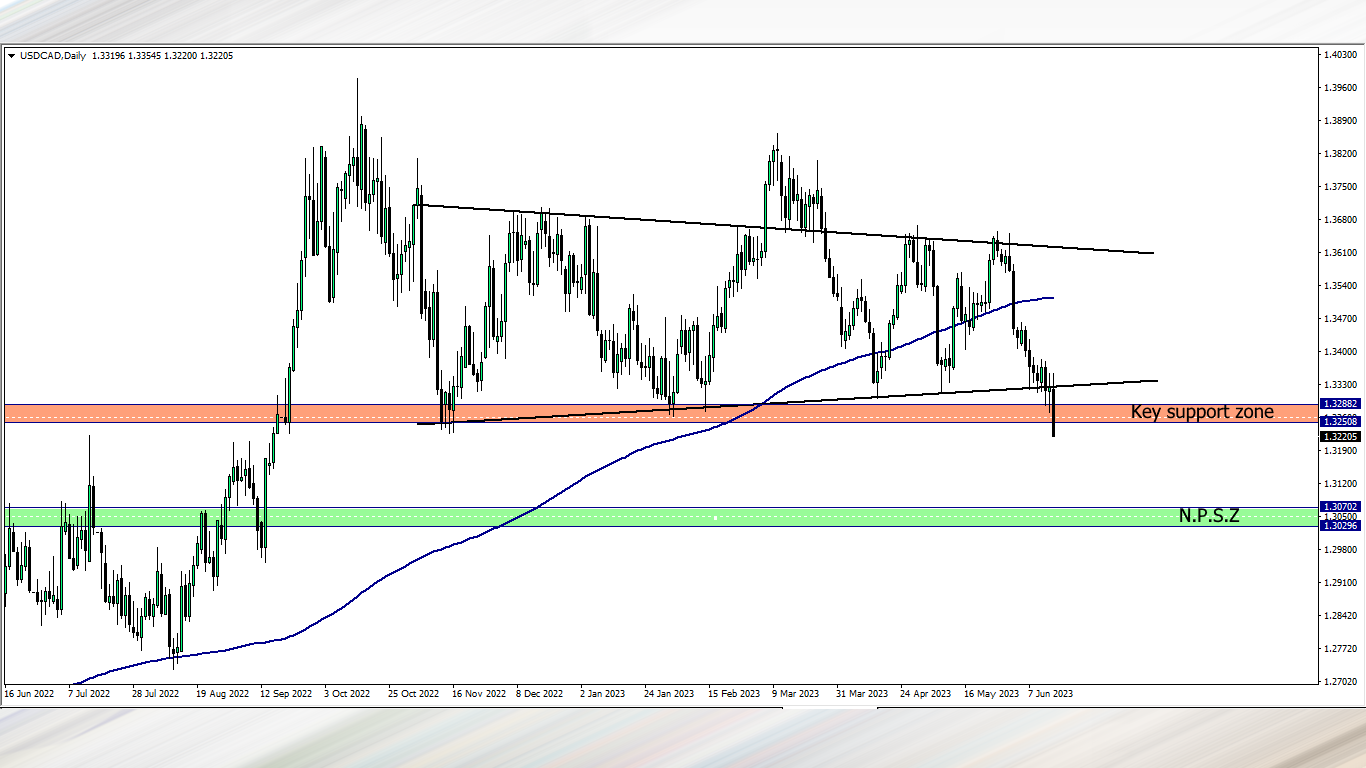Select the 'N.P.S.Z' text label
The height and width of the screenshot is (768, 1366).
(1209, 516)
